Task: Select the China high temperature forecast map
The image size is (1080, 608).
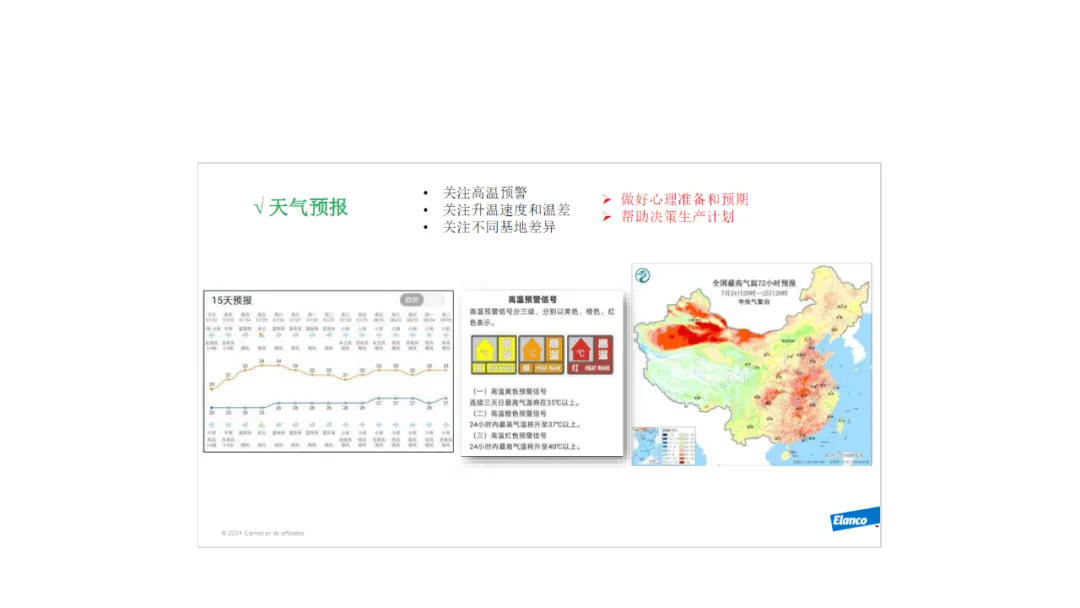Action: (751, 364)
